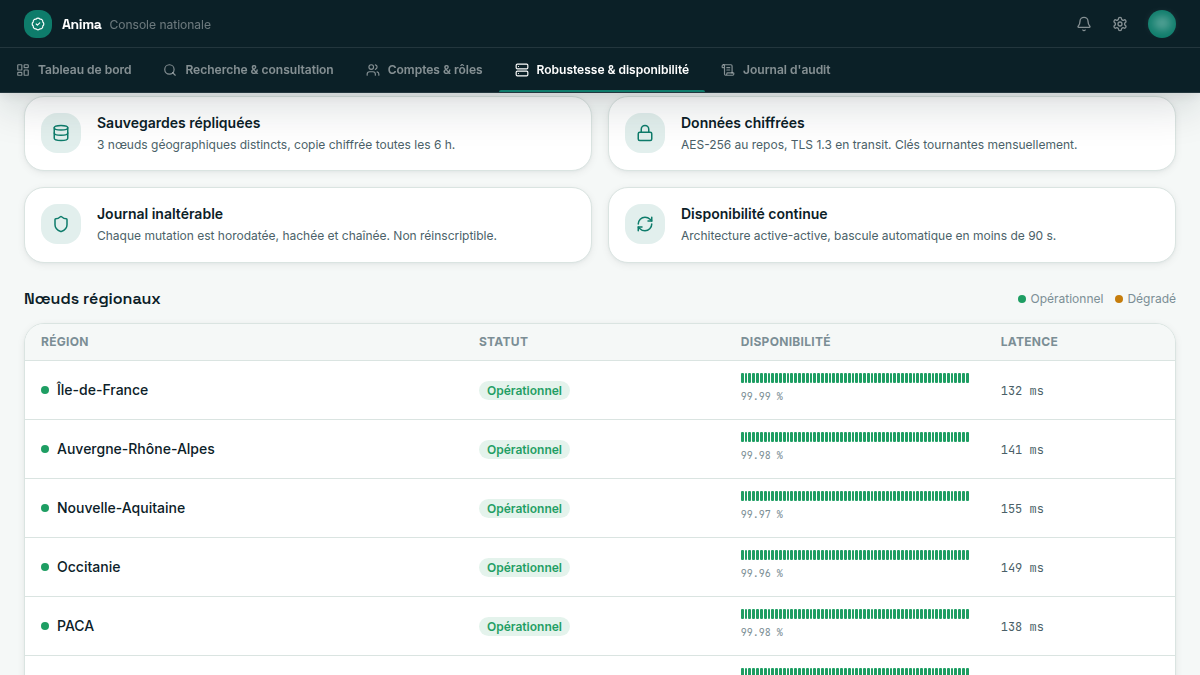Click the Opérationnel badge for Occitanie
Viewport: 1200px width, 675px height.
pos(524,568)
